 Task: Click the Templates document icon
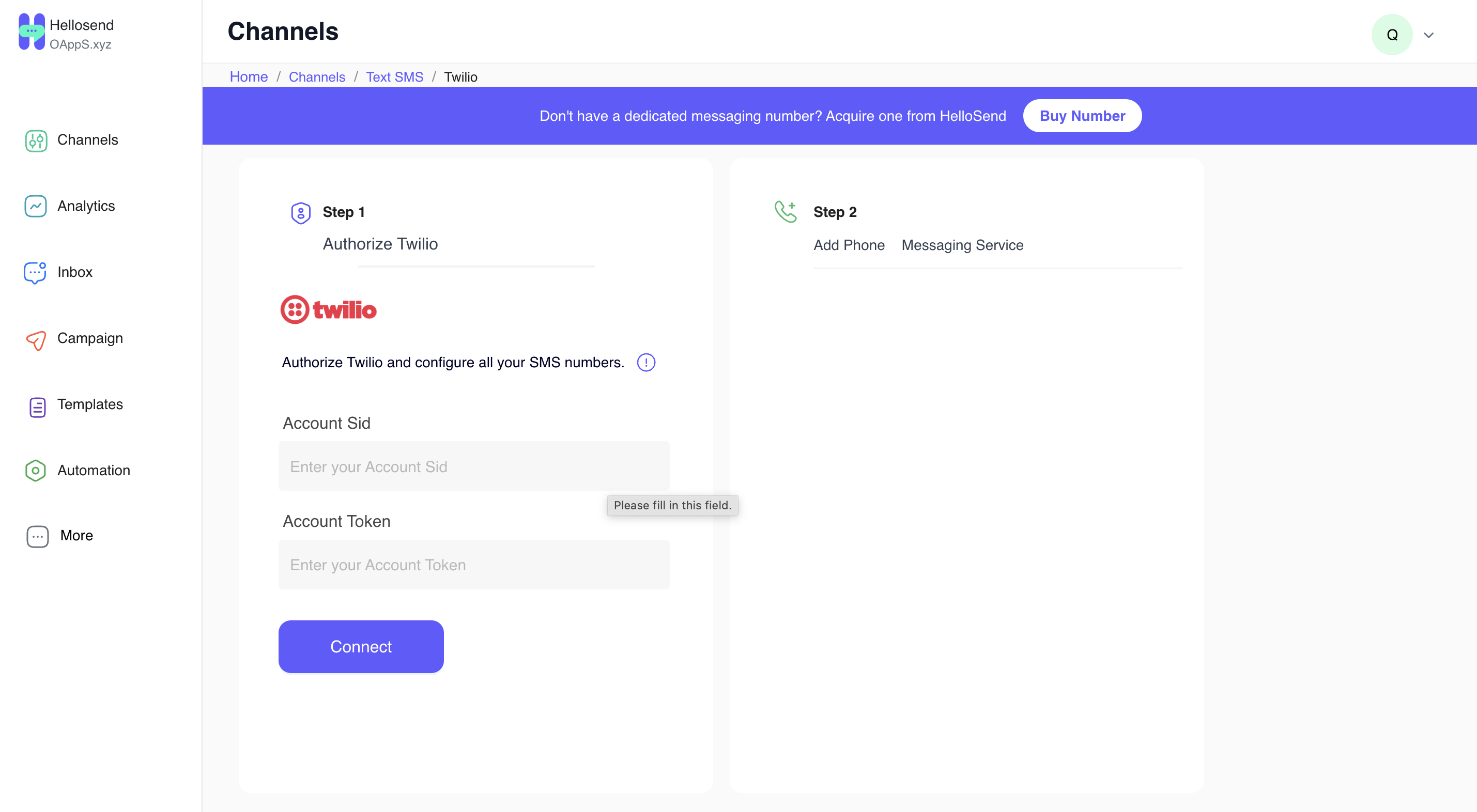tap(37, 407)
